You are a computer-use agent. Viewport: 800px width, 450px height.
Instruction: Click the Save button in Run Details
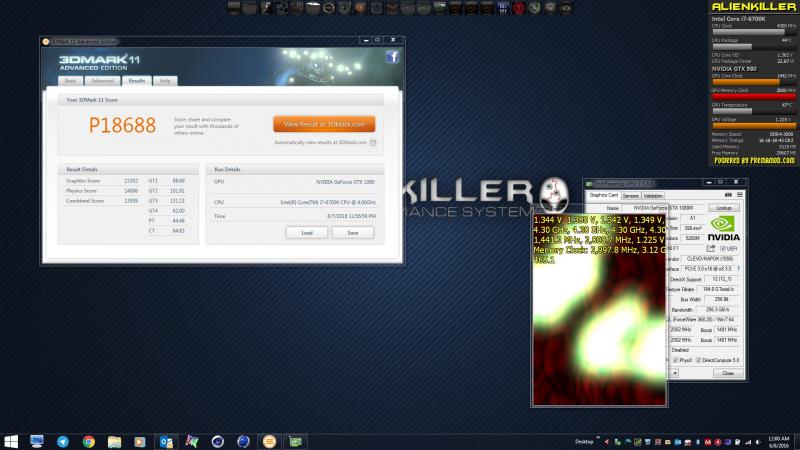tap(353, 233)
